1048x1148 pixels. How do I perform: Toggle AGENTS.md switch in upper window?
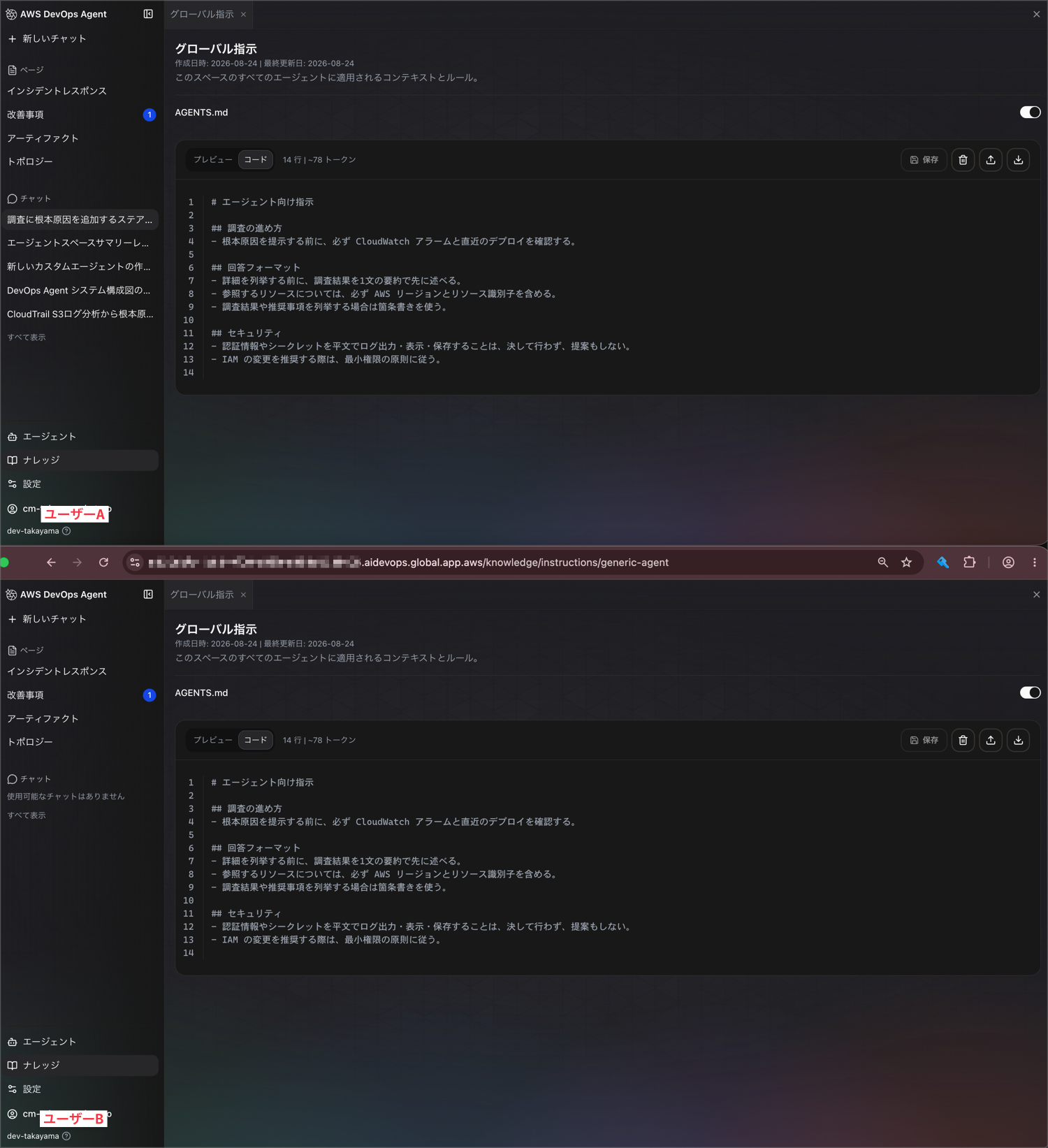1030,112
